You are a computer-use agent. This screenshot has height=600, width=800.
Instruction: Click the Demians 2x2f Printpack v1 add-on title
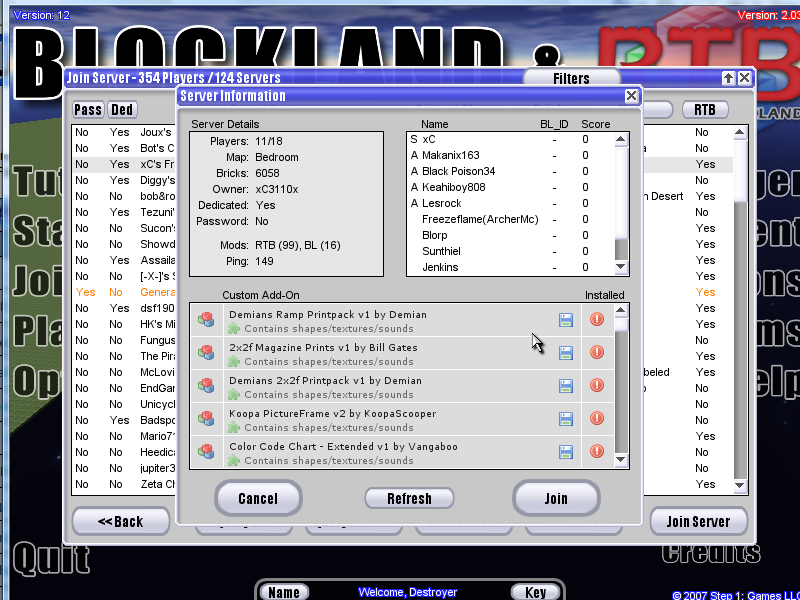tap(325, 381)
